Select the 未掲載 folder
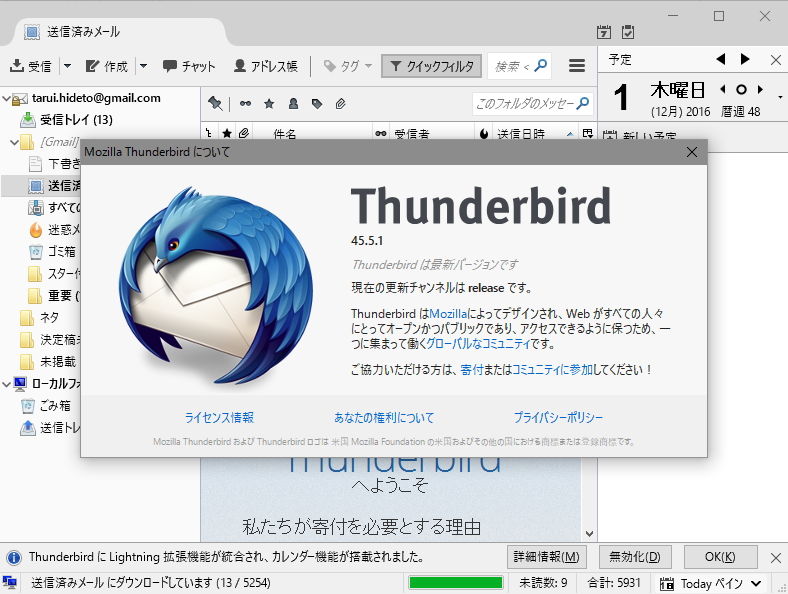788x594 pixels. click(x=48, y=362)
